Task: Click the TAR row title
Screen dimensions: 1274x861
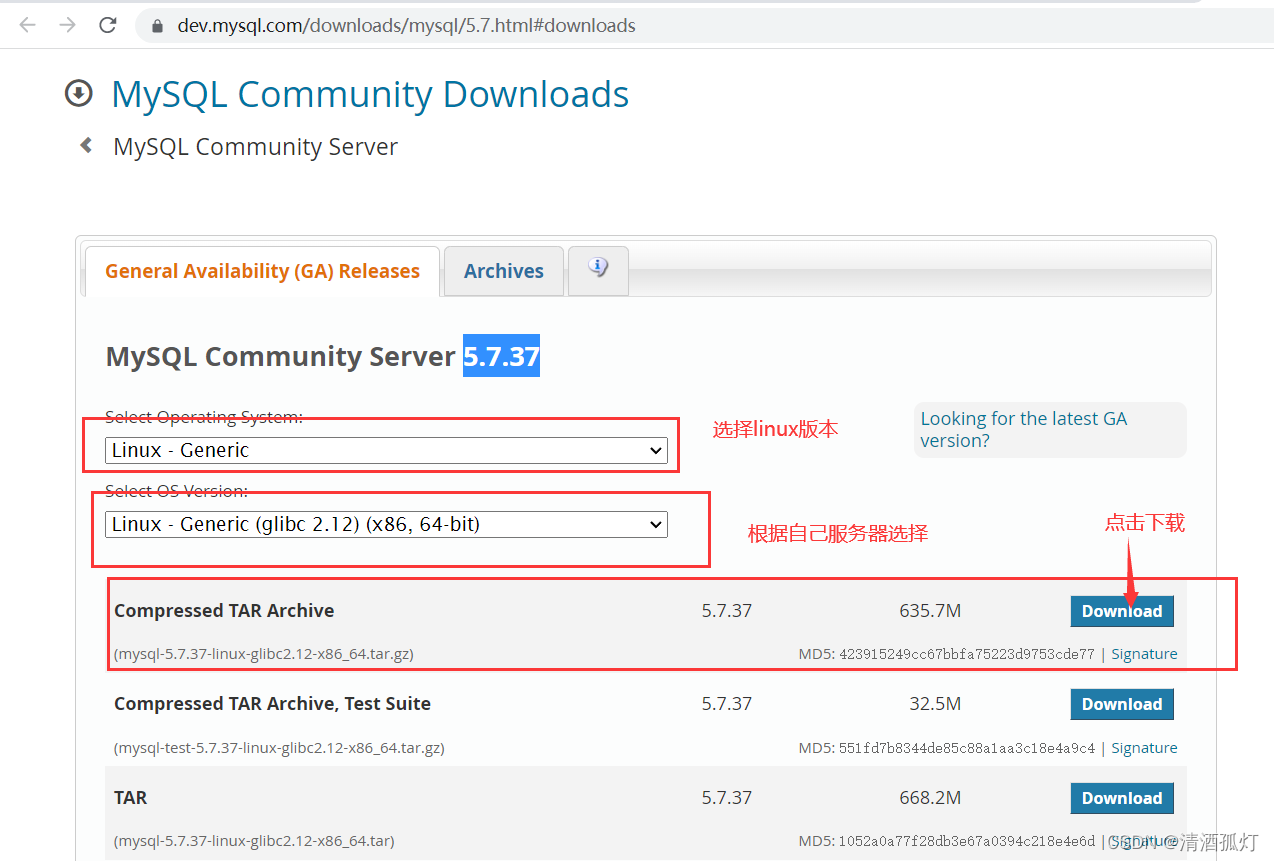Action: point(130,798)
